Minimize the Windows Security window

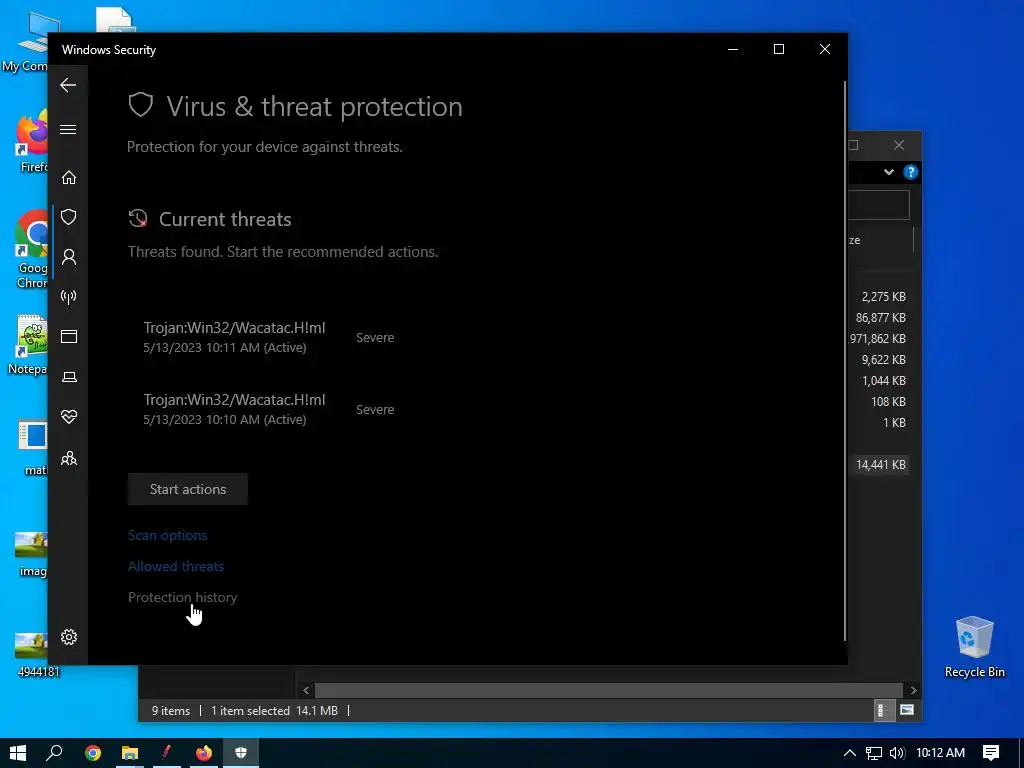[733, 50]
